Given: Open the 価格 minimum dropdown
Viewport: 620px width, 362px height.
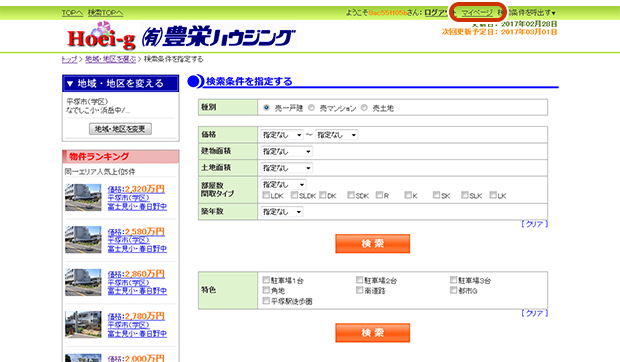Looking at the screenshot, I should [x=282, y=135].
